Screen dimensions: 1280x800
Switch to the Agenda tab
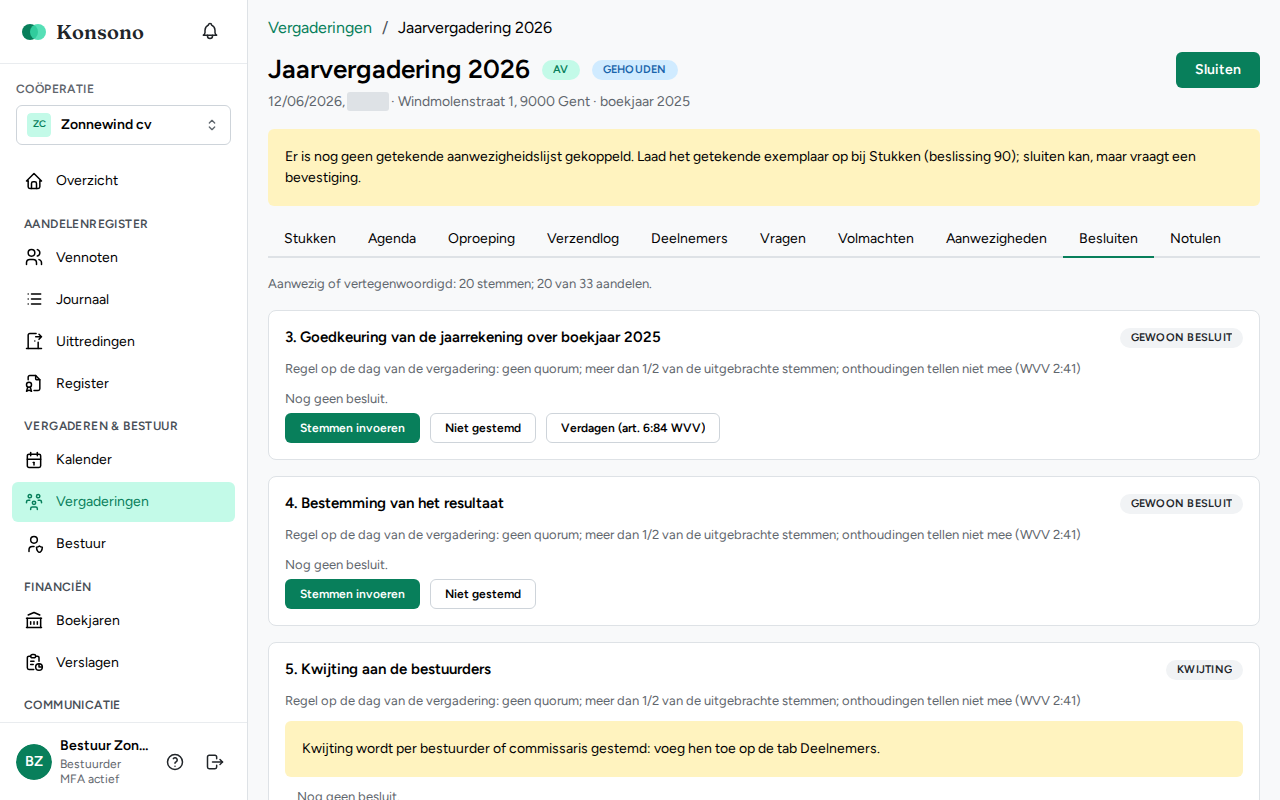[392, 239]
